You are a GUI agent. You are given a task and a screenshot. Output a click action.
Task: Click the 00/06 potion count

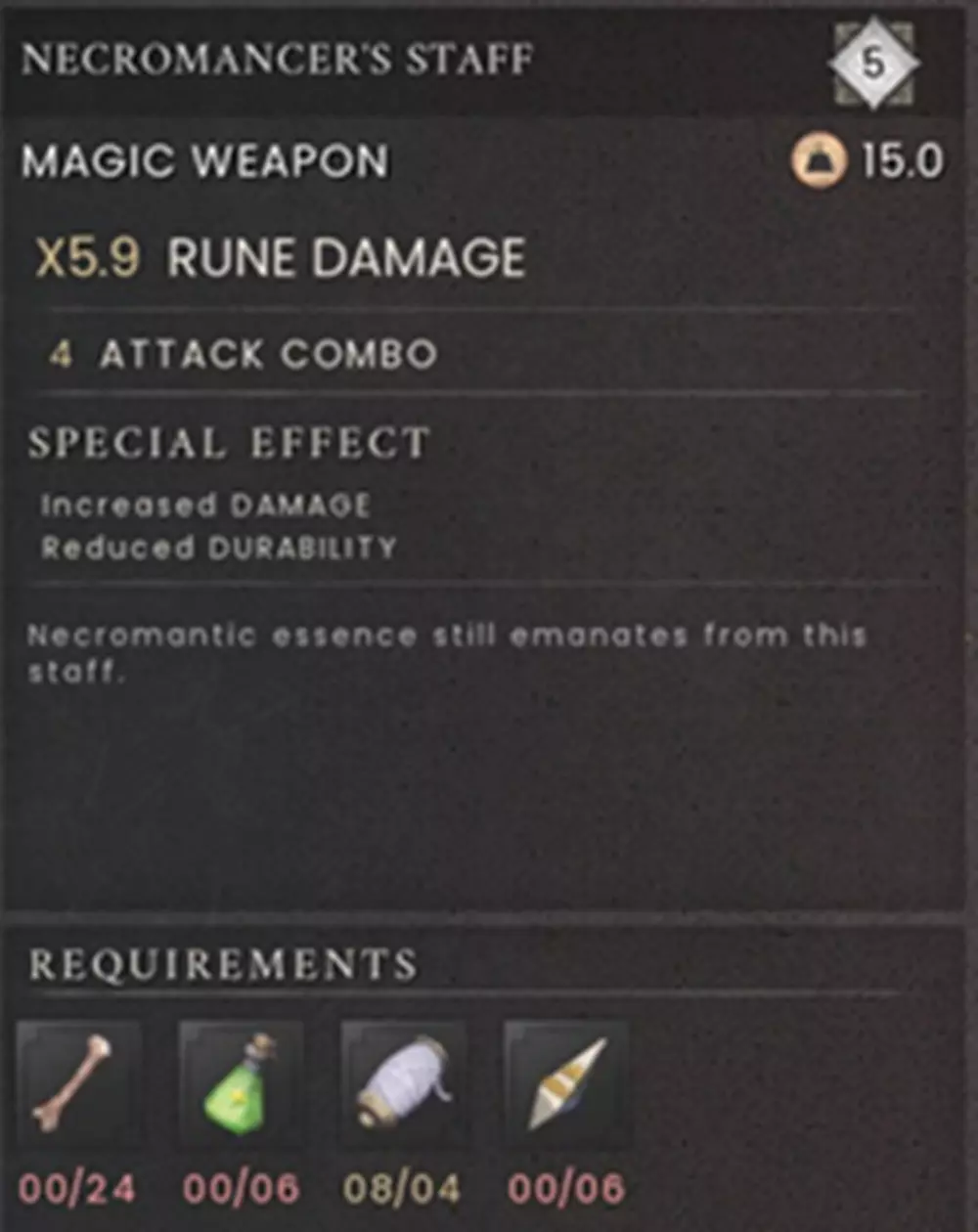tap(242, 1189)
